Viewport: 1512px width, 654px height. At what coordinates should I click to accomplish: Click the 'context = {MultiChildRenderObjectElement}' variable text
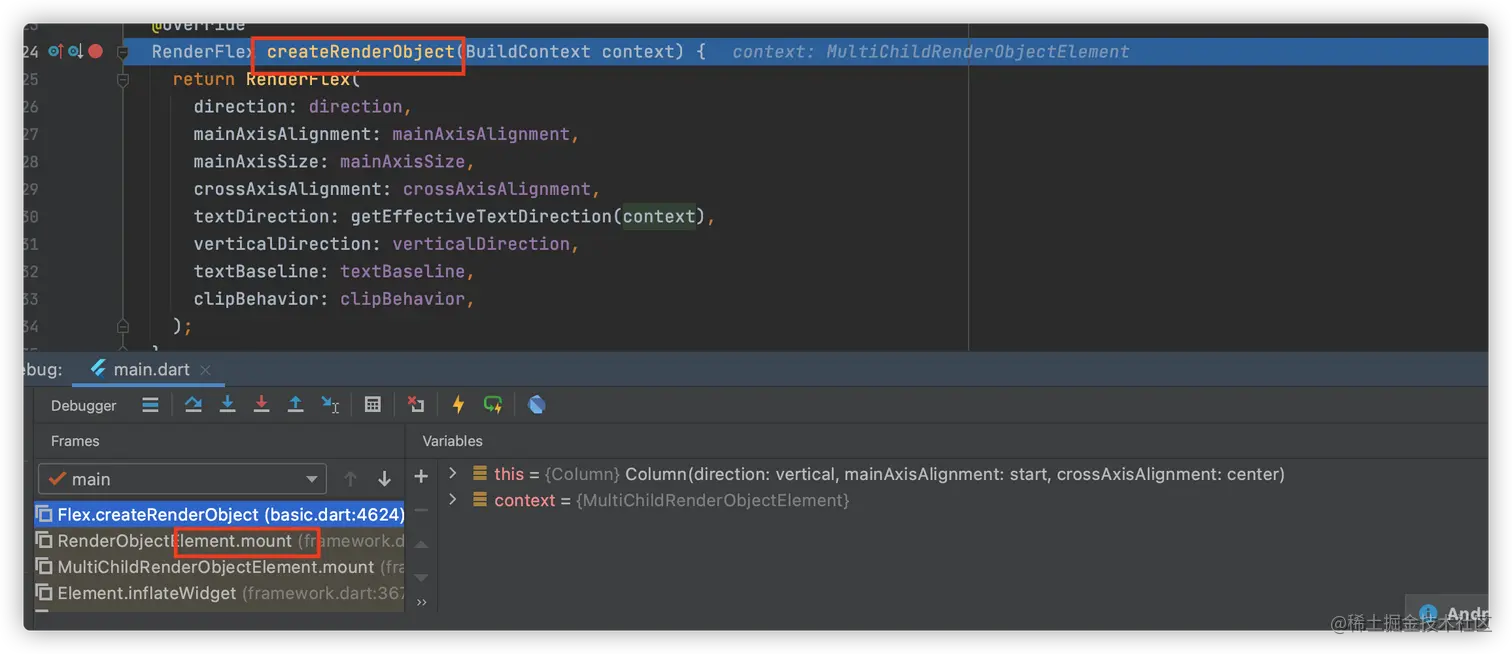tap(672, 500)
